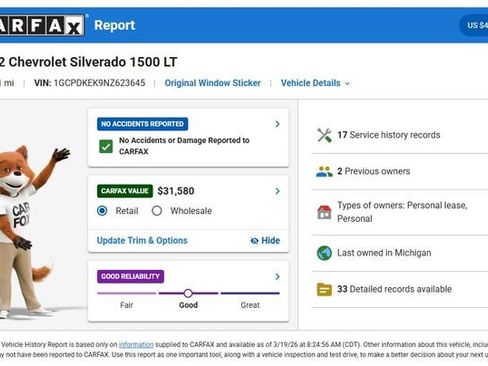
Task: Open CARFAX Value details chevron
Action: [277, 191]
